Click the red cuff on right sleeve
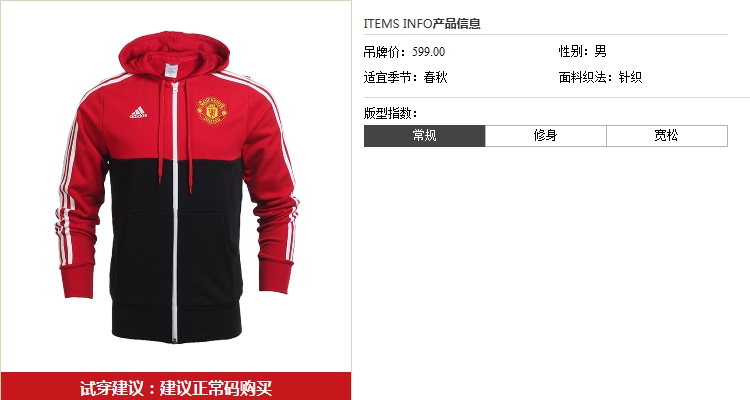The height and width of the screenshot is (400, 750). pyautogui.click(x=276, y=277)
